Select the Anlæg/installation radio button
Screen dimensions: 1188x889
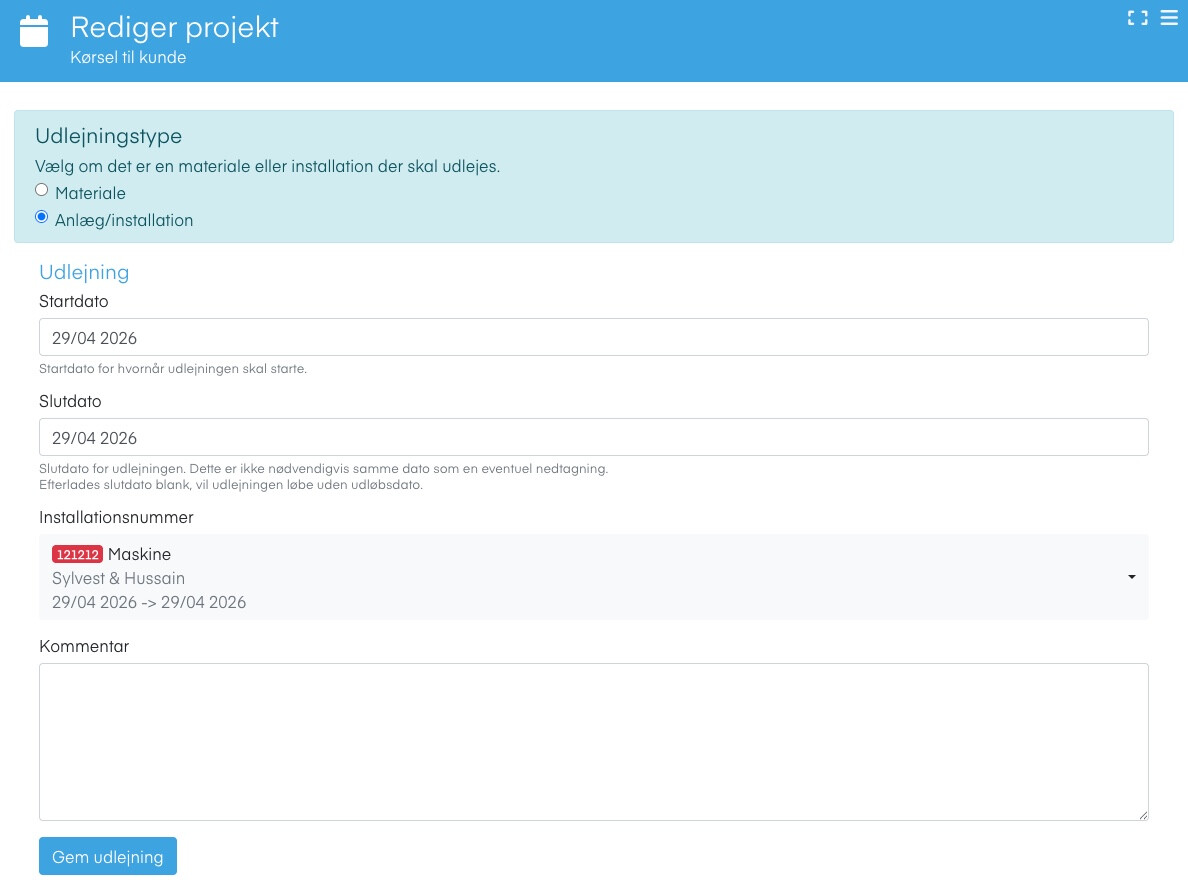pos(42,217)
